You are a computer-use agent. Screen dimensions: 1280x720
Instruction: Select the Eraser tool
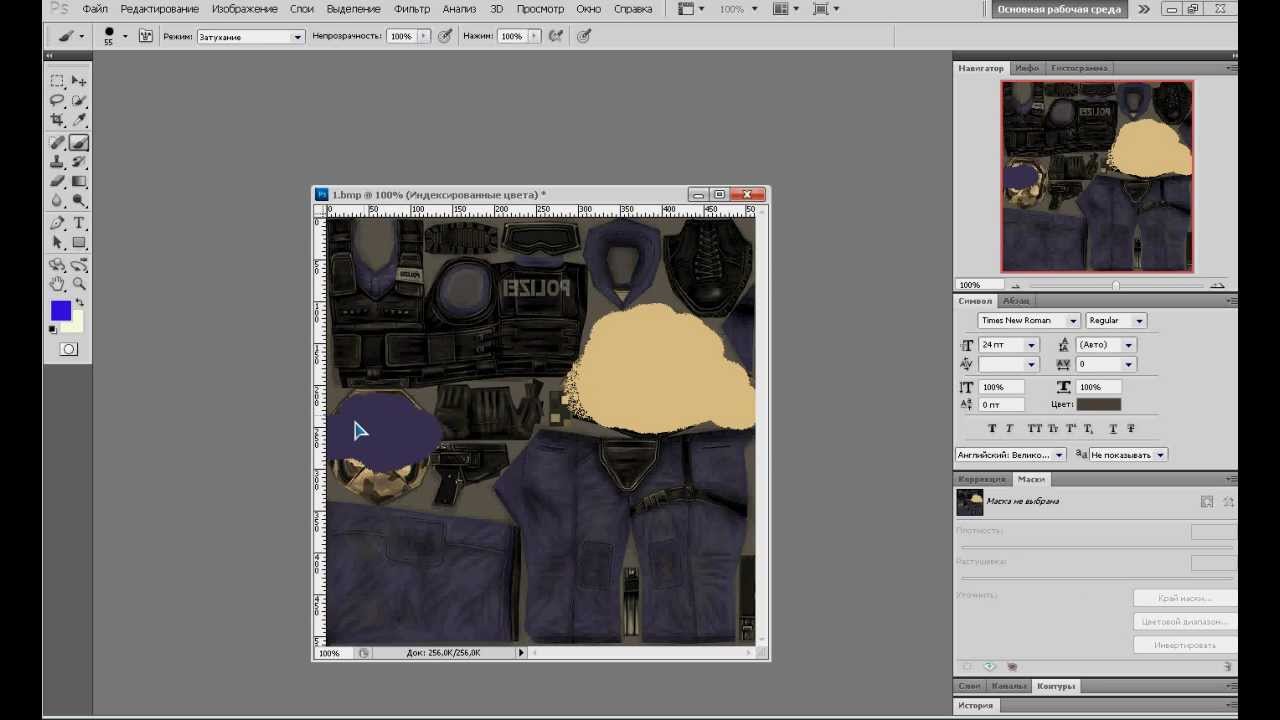57,182
